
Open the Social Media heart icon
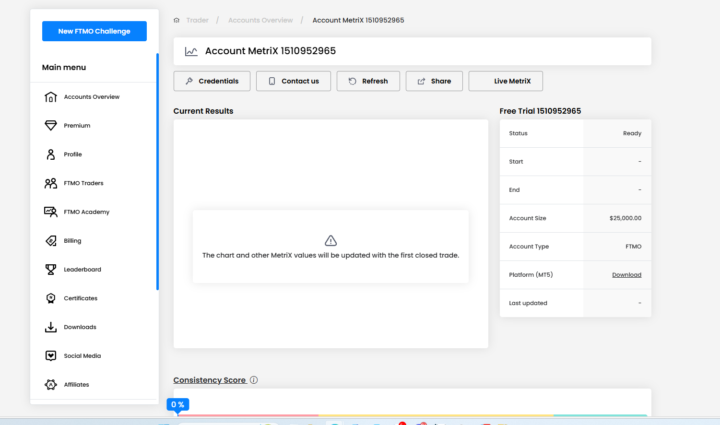coord(51,356)
